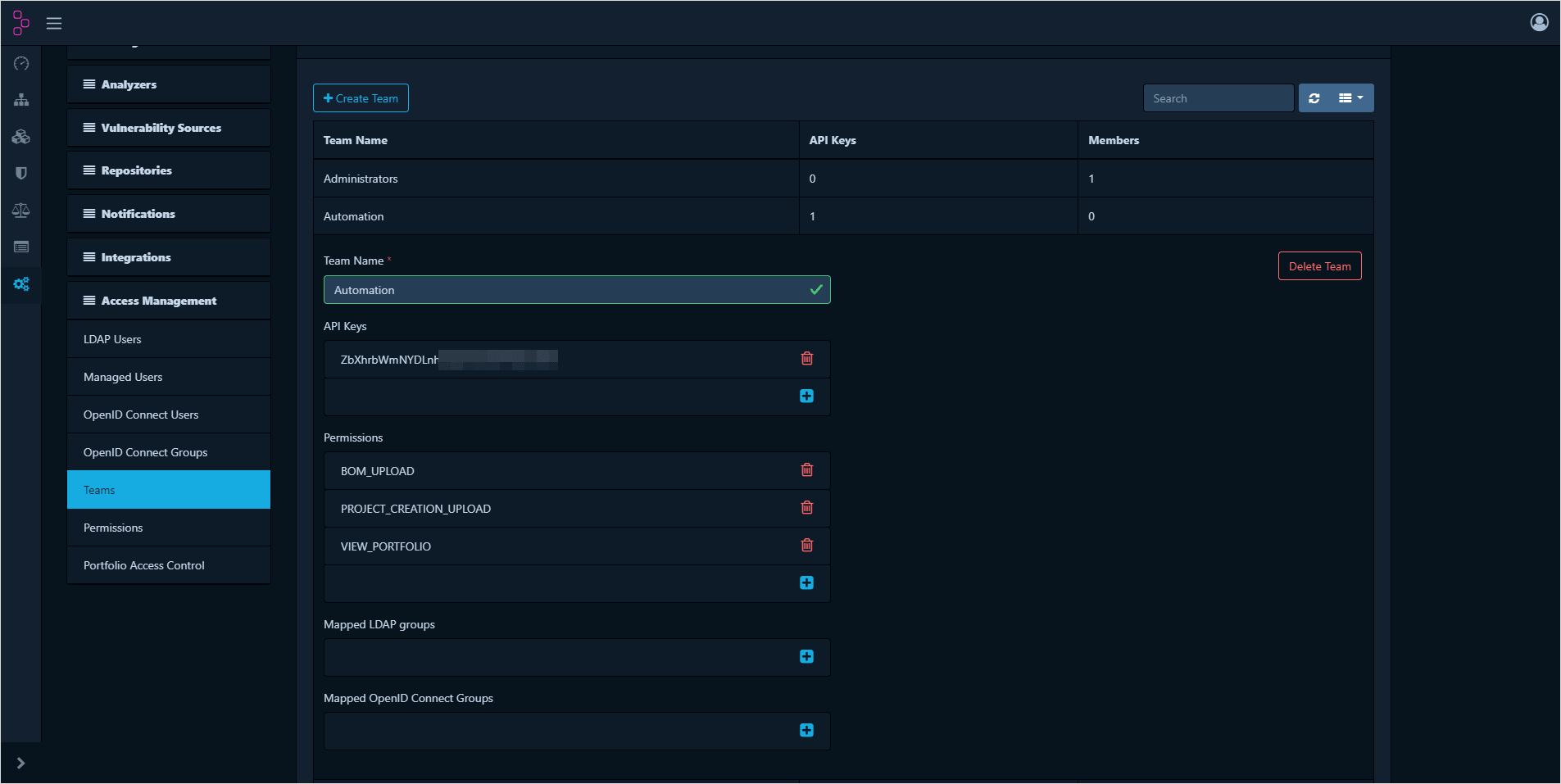Expand the Analyzers section
Image resolution: width=1561 pixels, height=784 pixels.
pos(169,84)
